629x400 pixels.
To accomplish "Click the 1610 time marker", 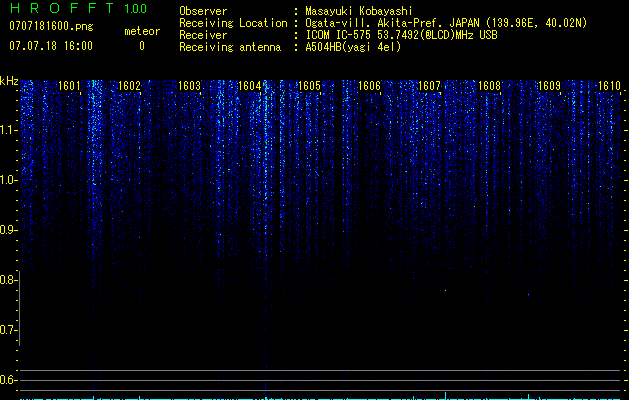I will (609, 86).
